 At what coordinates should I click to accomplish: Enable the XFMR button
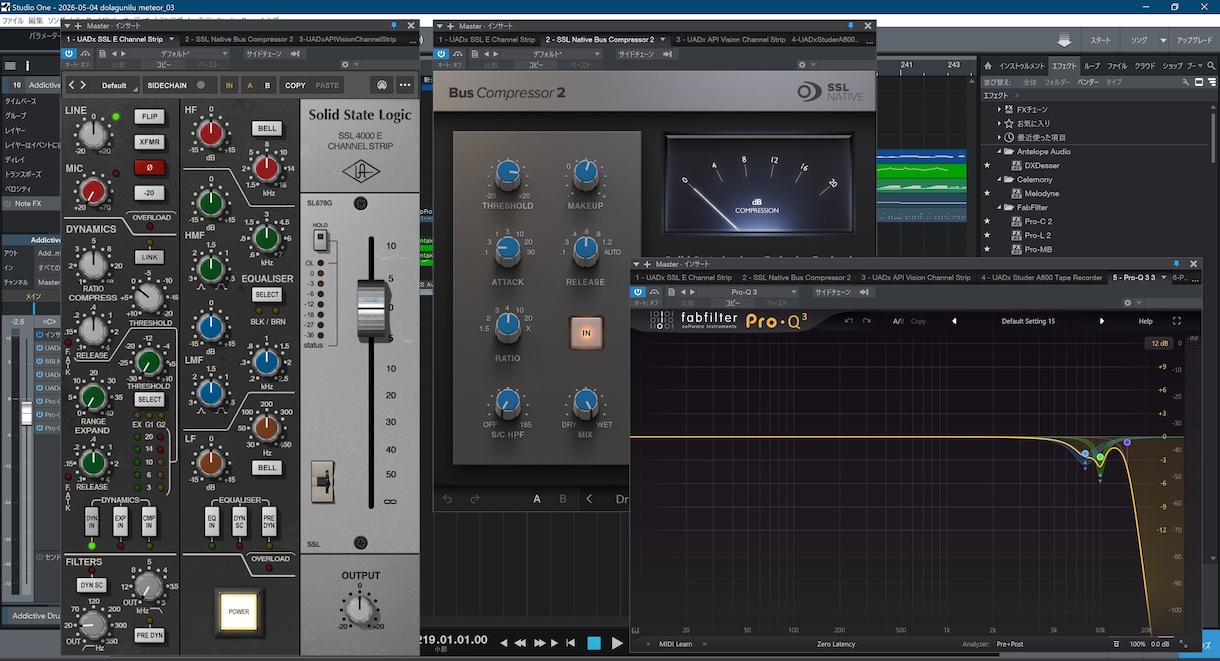point(149,142)
